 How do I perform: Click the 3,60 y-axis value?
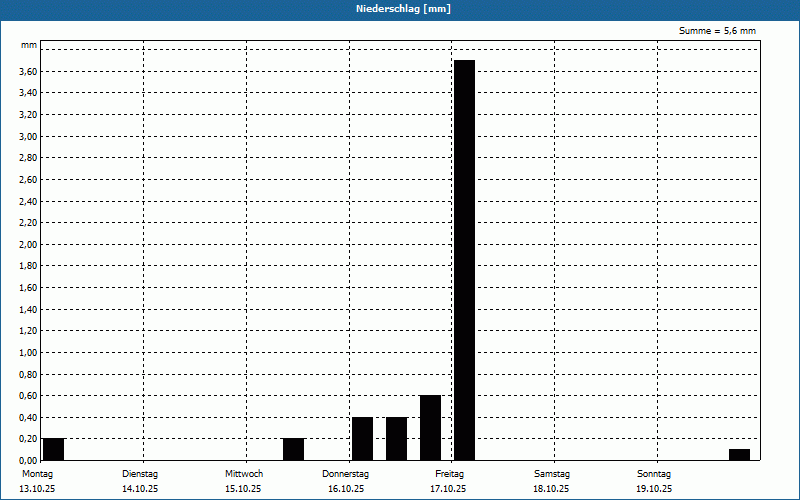[x=28, y=71]
